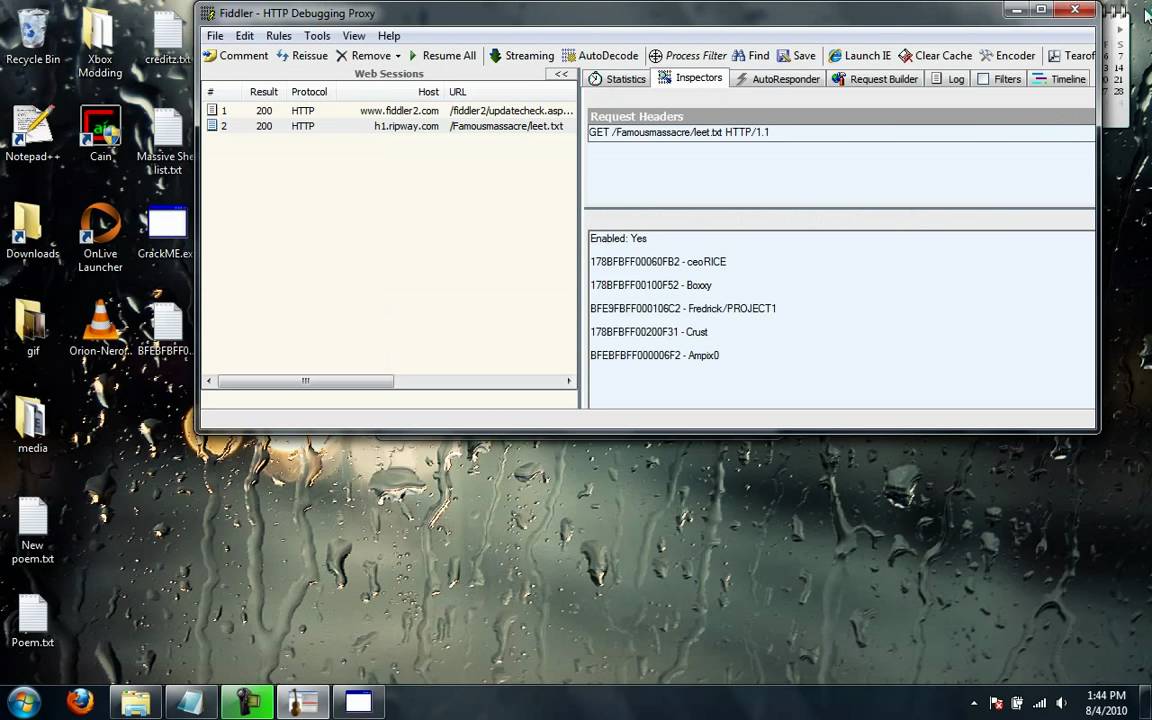1152x720 pixels.
Task: Sort sessions by Host column
Action: (389, 92)
